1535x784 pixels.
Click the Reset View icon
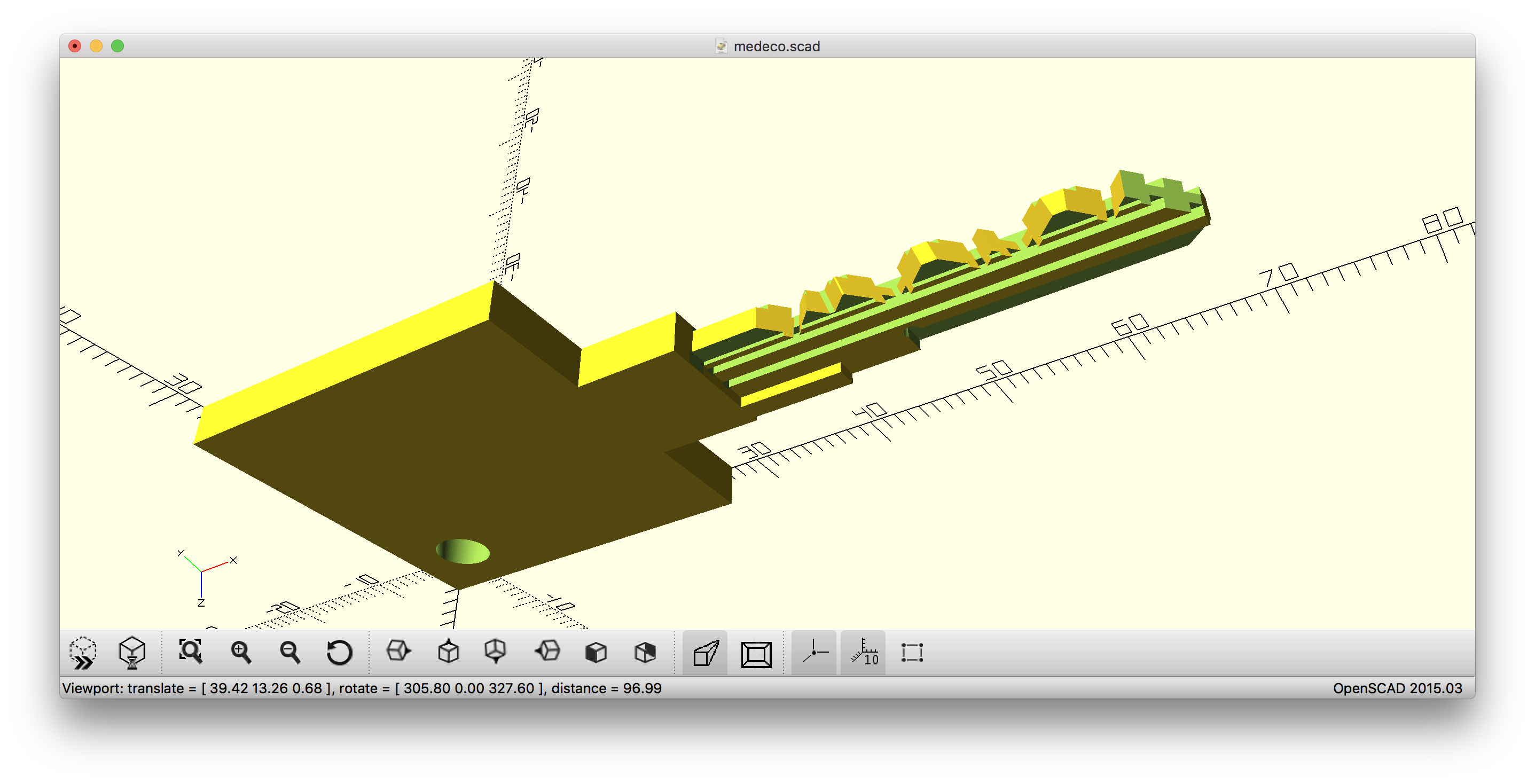[x=340, y=653]
